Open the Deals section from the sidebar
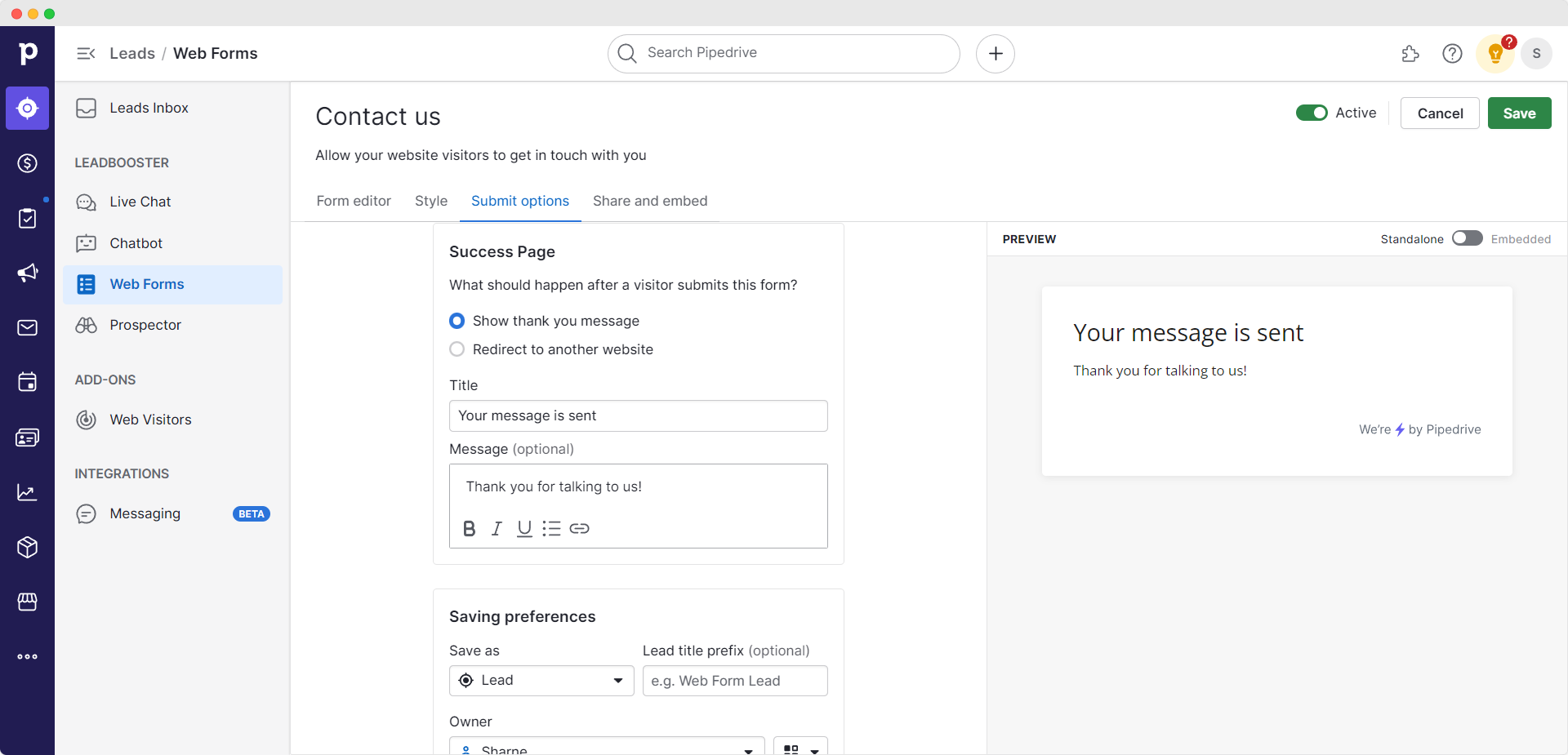This screenshot has width=1568, height=755. tap(27, 163)
